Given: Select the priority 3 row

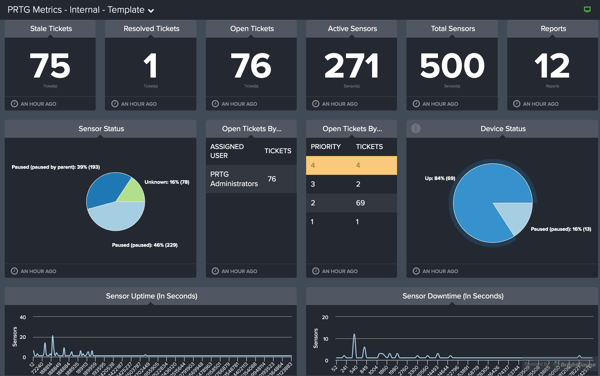Looking at the screenshot, I should (351, 184).
